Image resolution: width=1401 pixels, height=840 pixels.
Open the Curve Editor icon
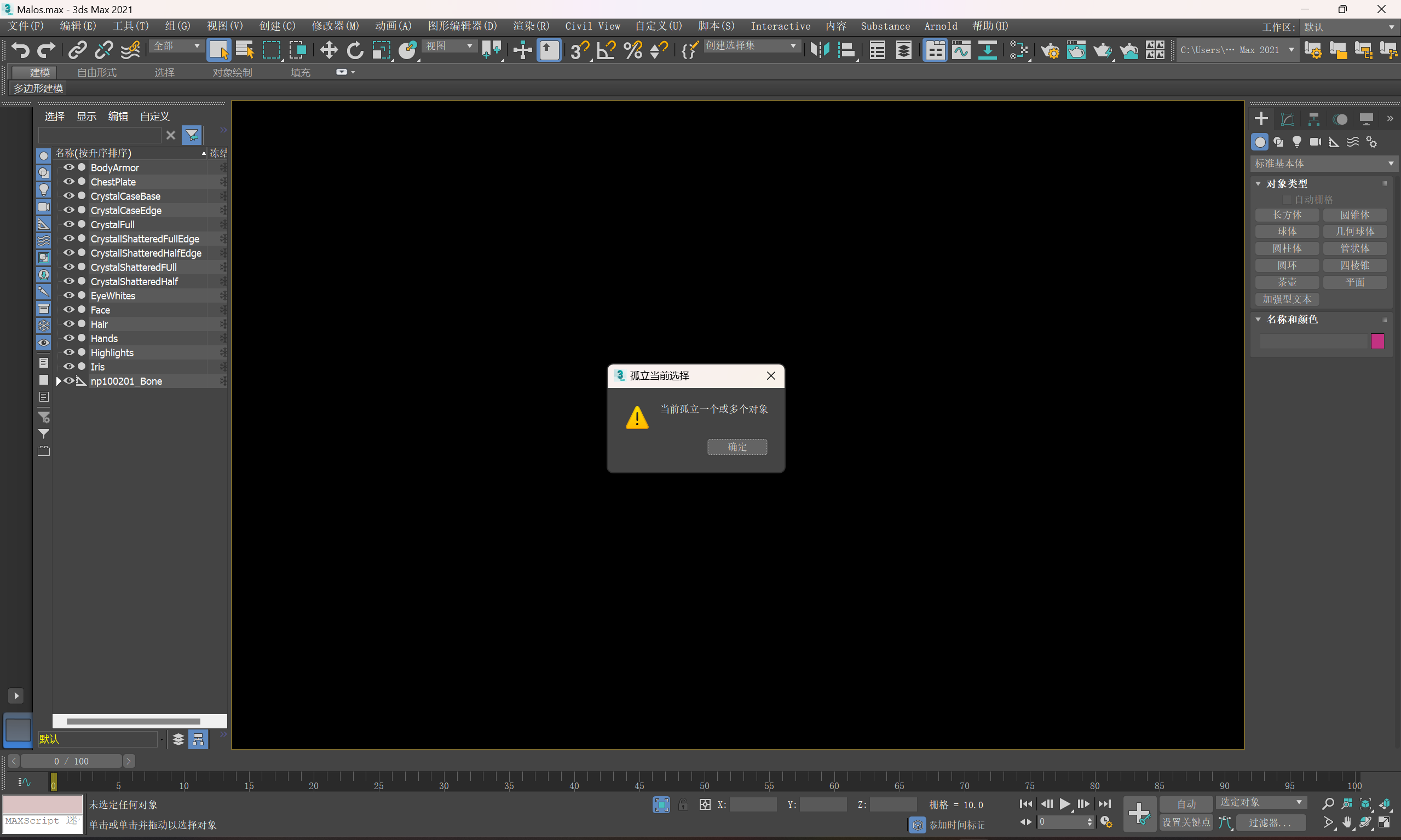(961, 50)
